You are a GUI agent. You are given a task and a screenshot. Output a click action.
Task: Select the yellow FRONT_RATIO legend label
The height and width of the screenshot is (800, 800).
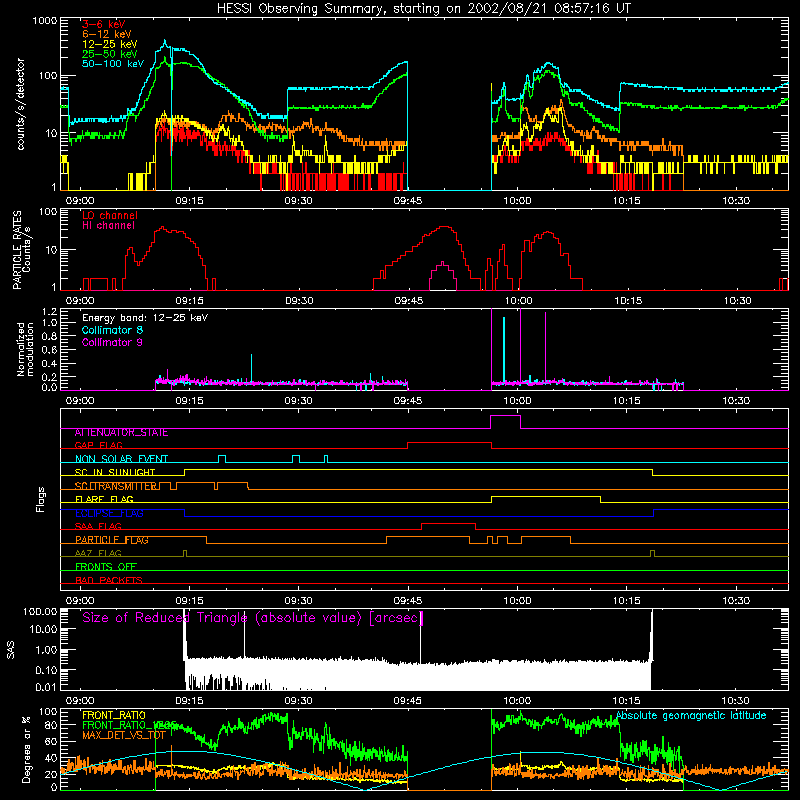[114, 715]
